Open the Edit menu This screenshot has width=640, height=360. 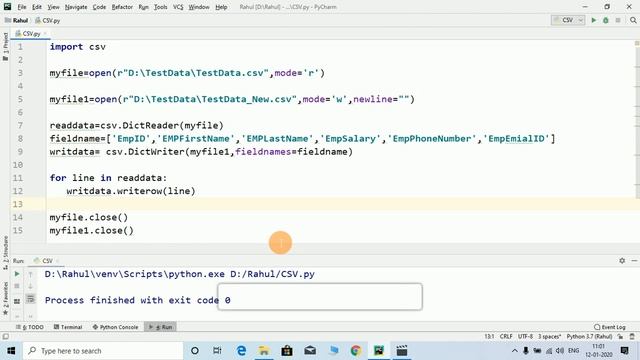(37, 7)
